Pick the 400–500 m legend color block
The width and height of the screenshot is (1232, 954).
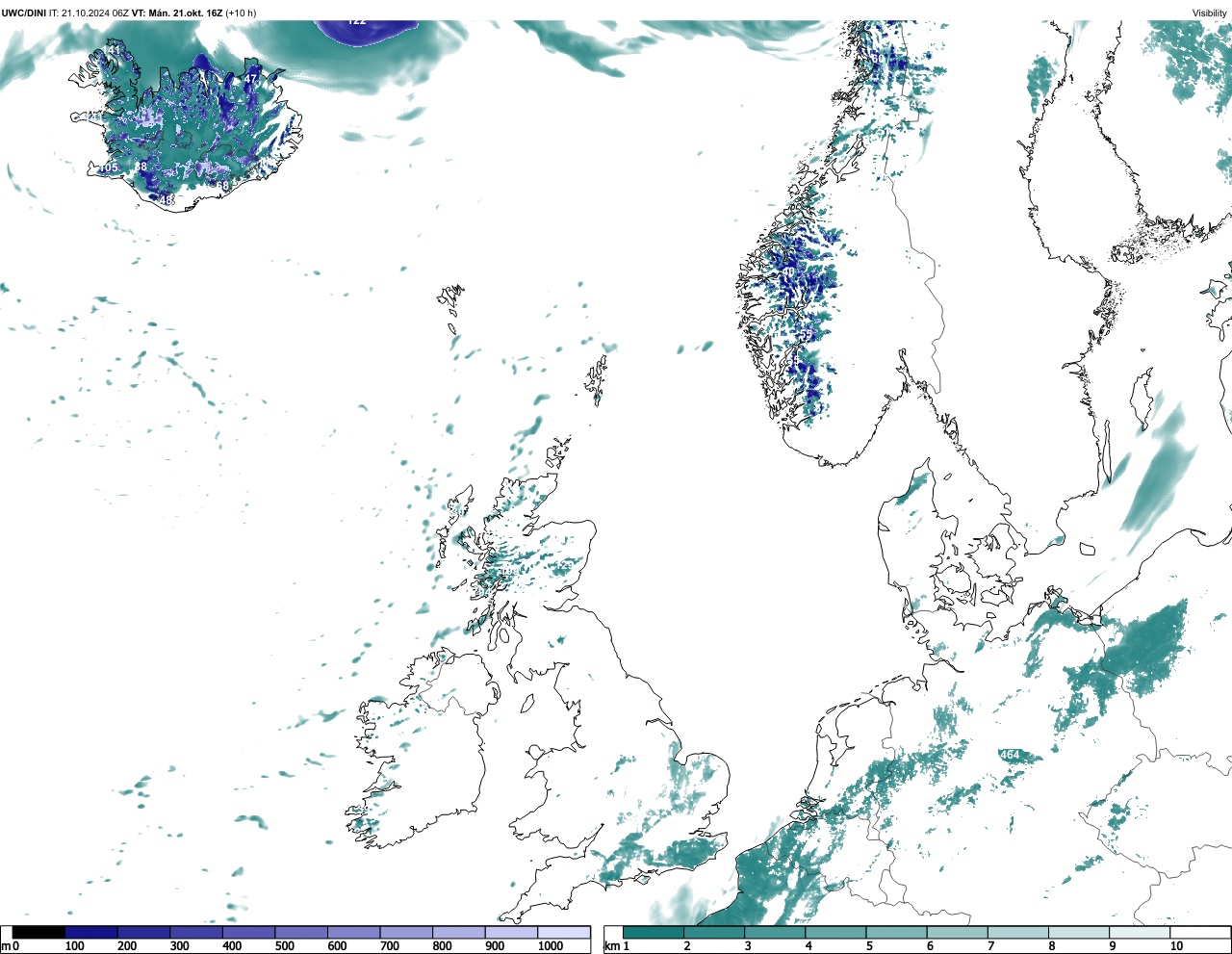249,932
